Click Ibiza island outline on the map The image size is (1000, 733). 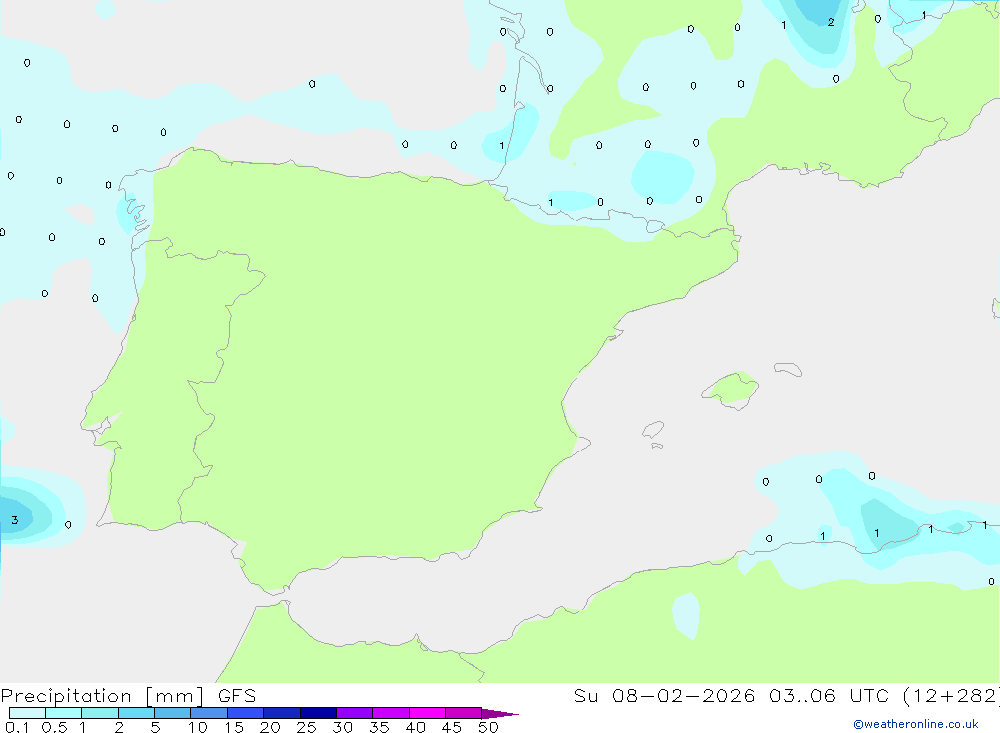click(653, 430)
